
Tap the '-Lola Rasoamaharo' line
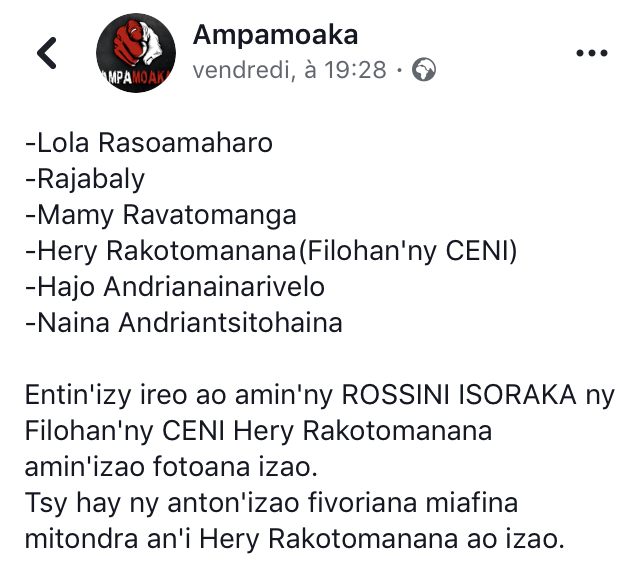click(x=149, y=143)
